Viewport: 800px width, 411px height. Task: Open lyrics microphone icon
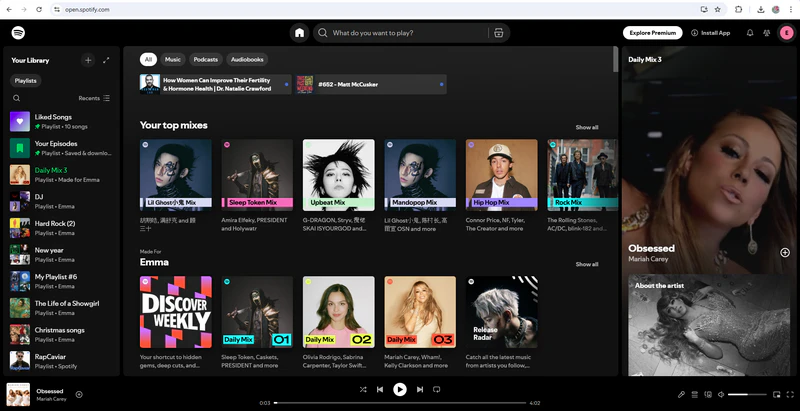(x=681, y=394)
